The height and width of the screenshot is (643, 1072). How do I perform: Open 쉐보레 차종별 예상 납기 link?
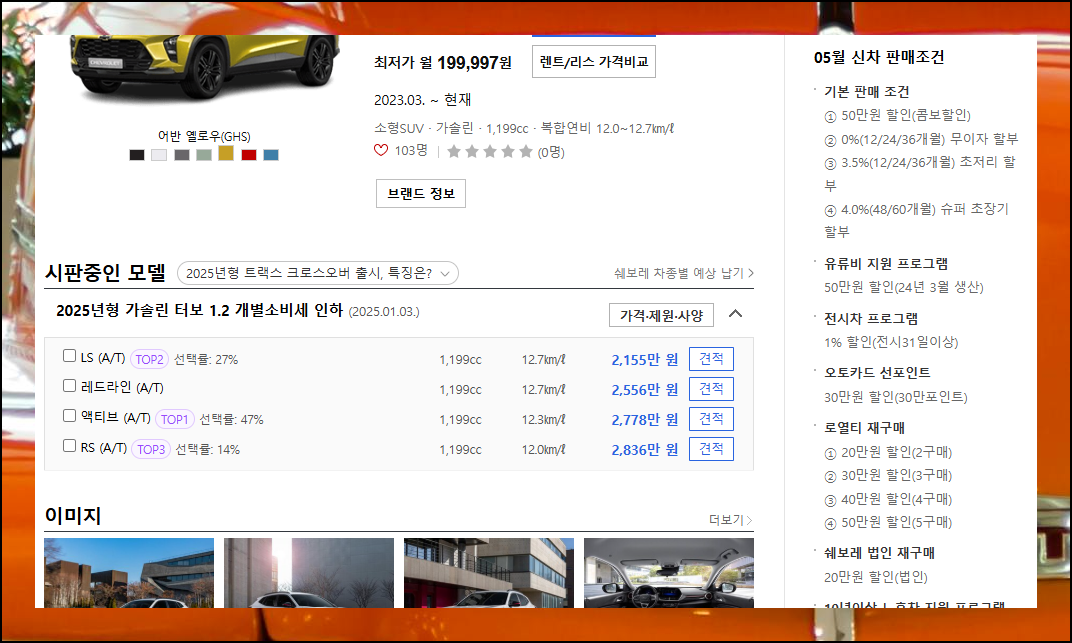pyautogui.click(x=684, y=273)
